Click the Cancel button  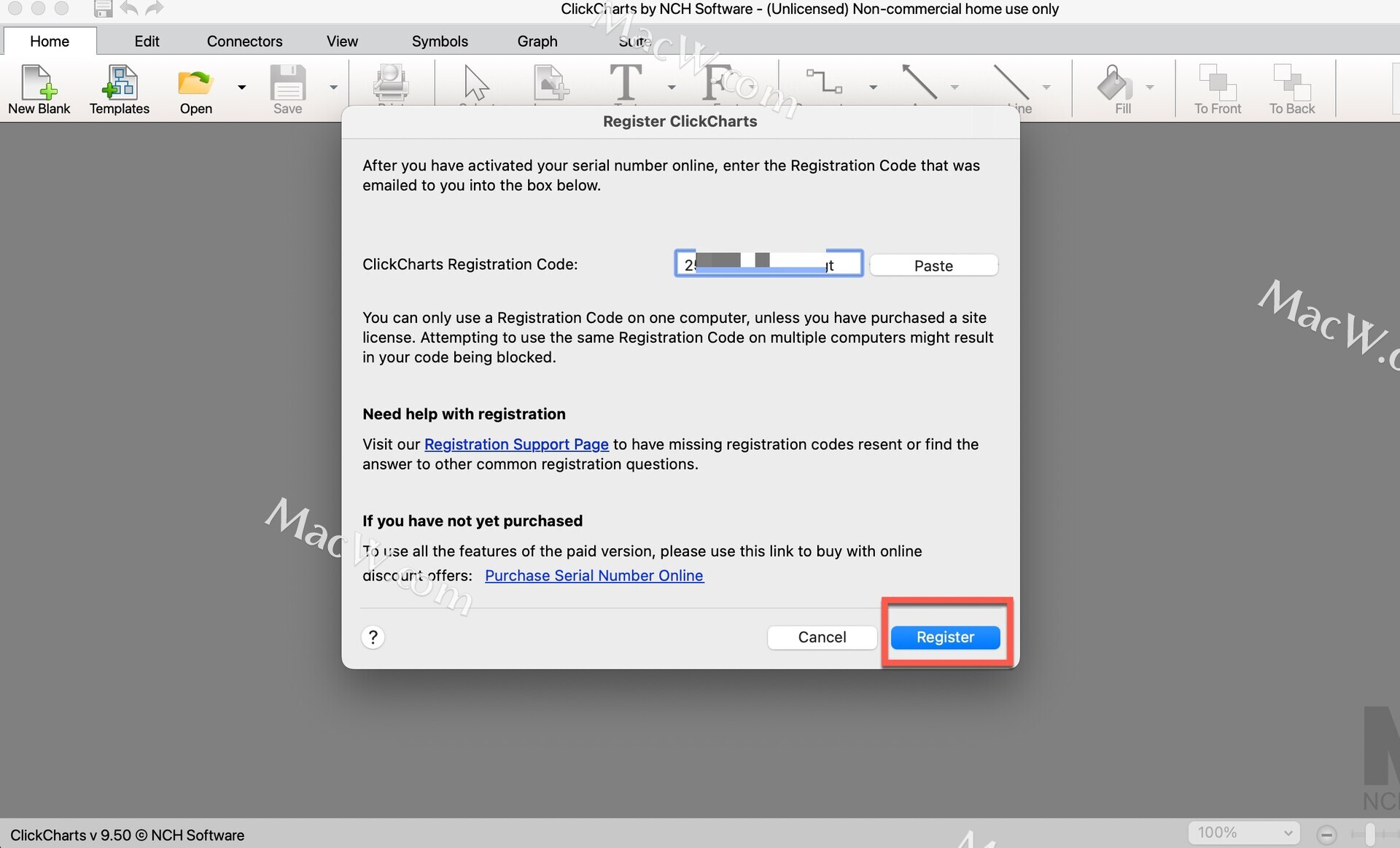(x=822, y=637)
